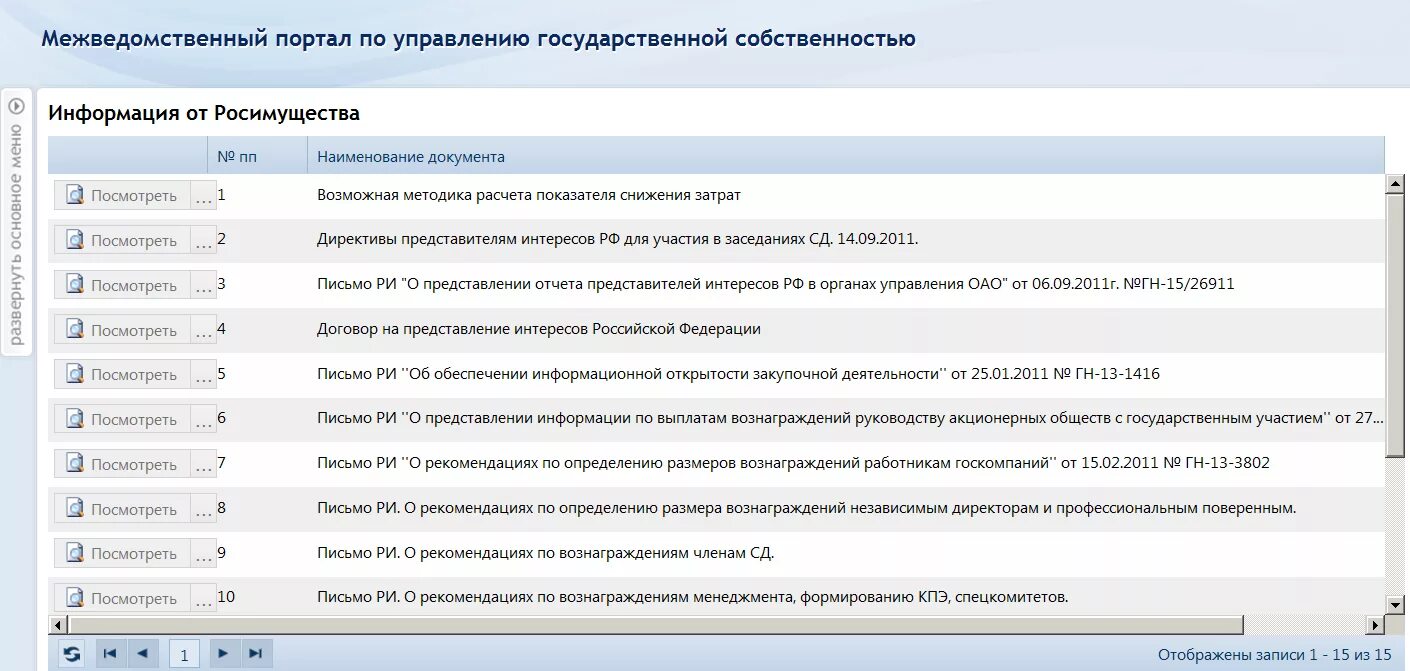Click row number 10 cell
This screenshot has height=671, width=1410.
point(226,597)
